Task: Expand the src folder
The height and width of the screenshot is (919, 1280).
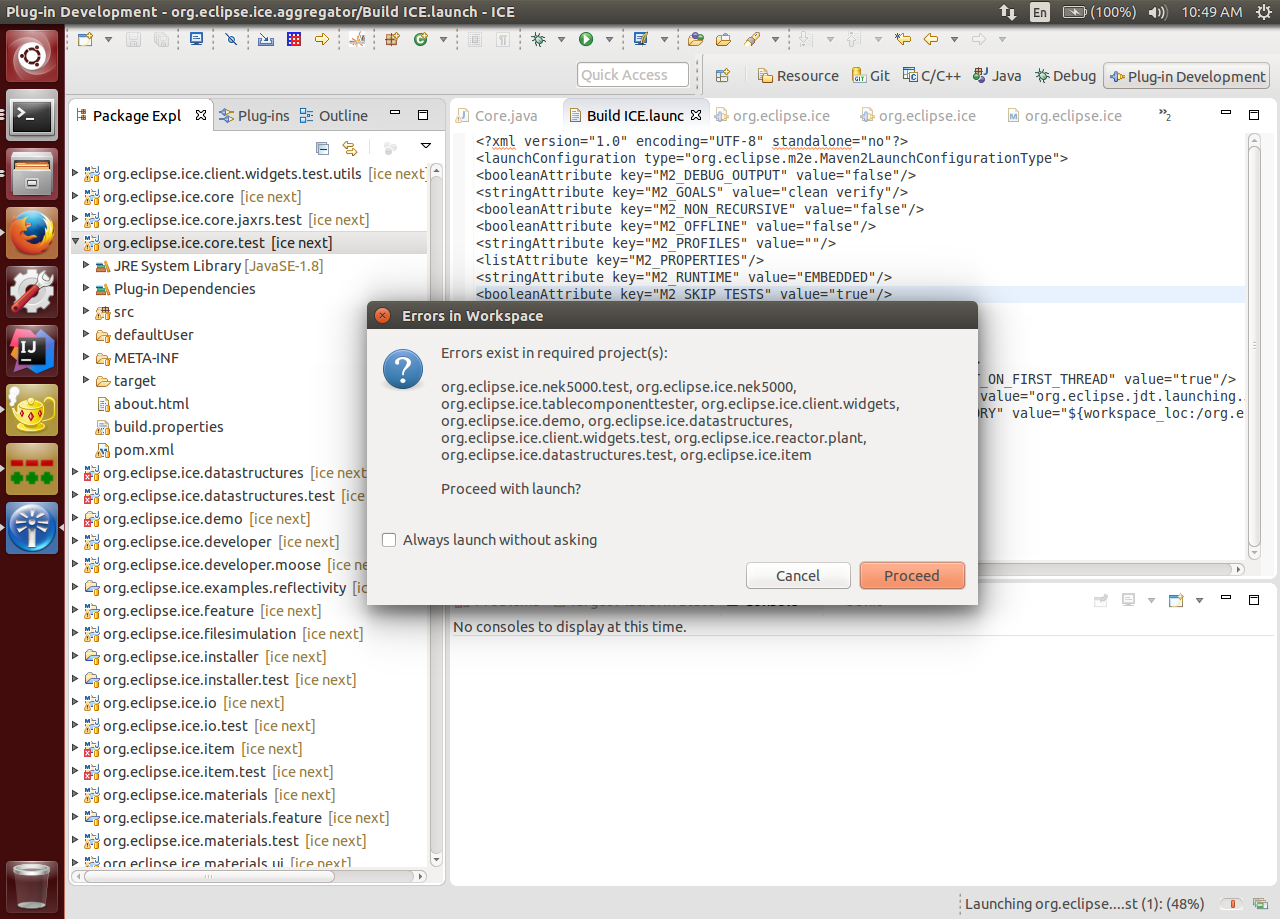Action: [87, 312]
